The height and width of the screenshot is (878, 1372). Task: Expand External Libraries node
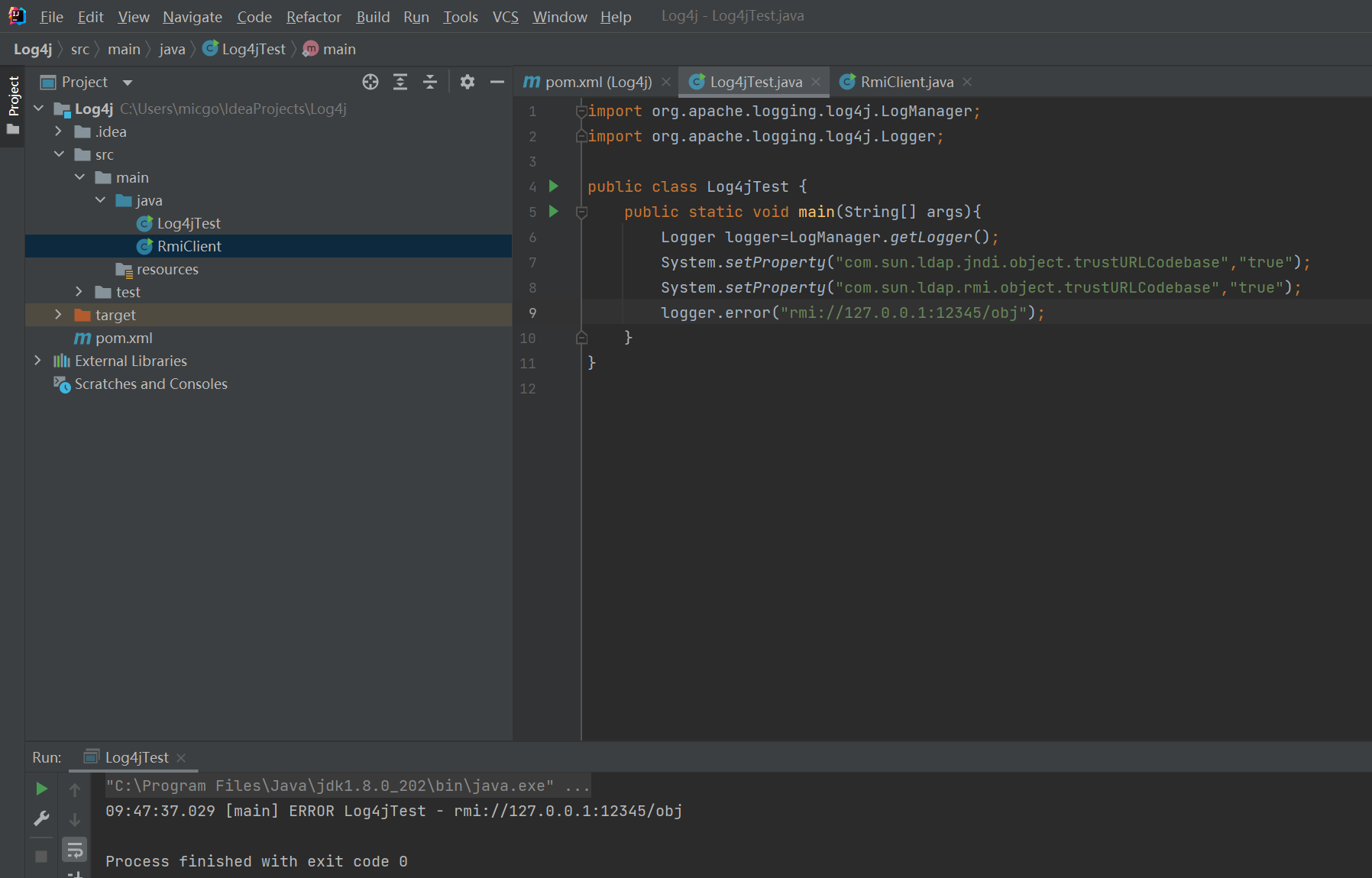[37, 361]
